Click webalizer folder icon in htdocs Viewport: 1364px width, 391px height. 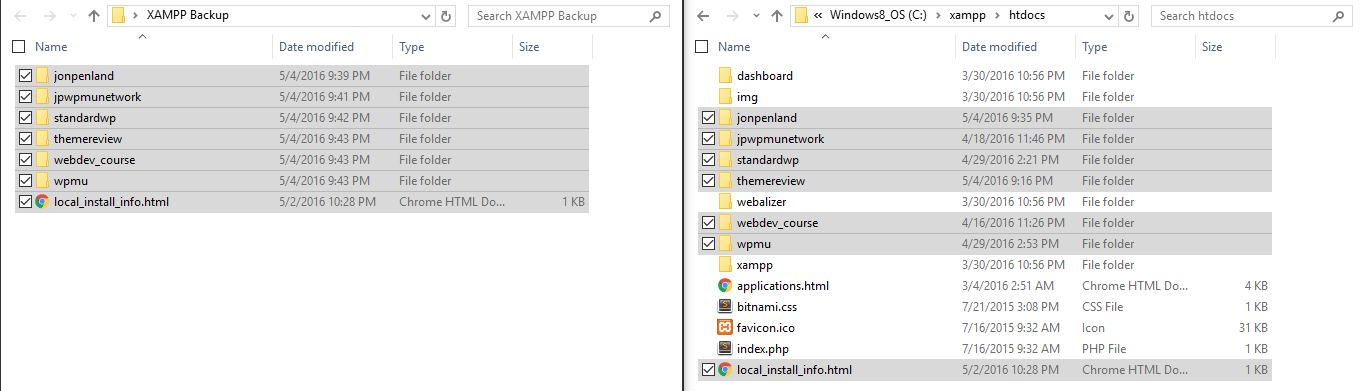click(725, 202)
